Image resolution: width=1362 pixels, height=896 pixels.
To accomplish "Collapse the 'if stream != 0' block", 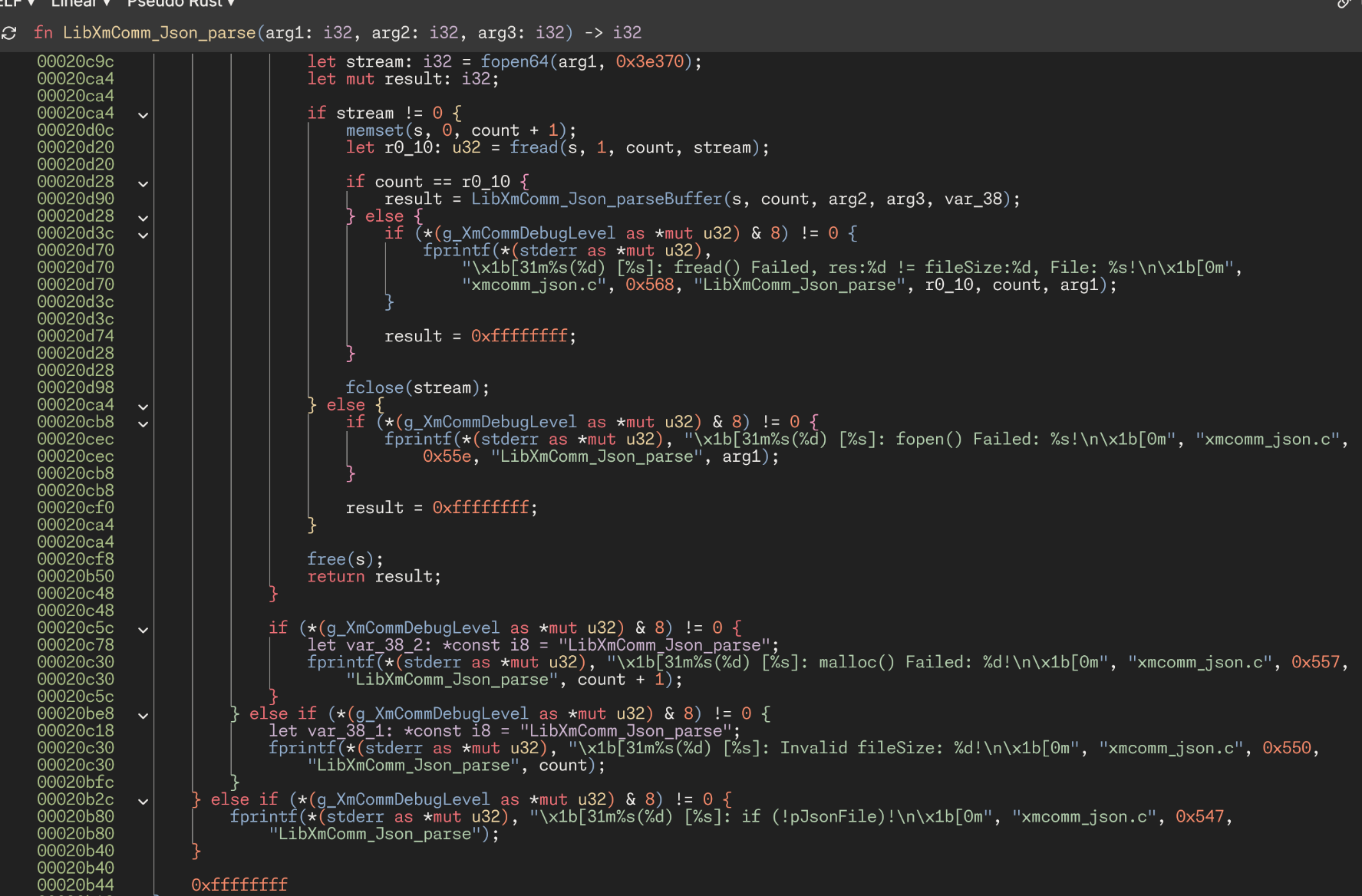I will click(x=143, y=115).
